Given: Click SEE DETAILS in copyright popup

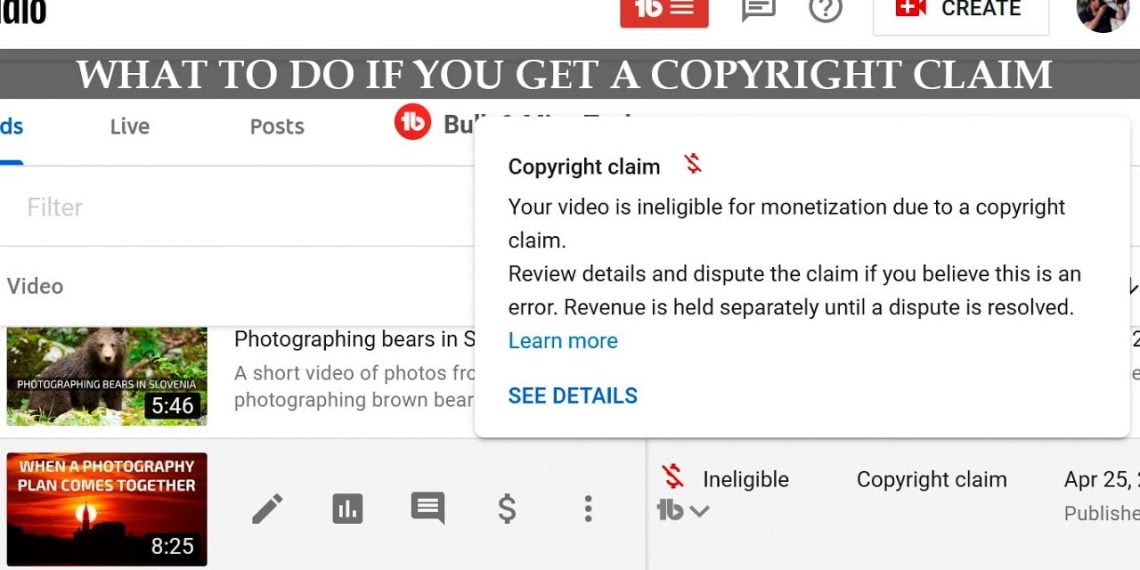Looking at the screenshot, I should click(573, 396).
